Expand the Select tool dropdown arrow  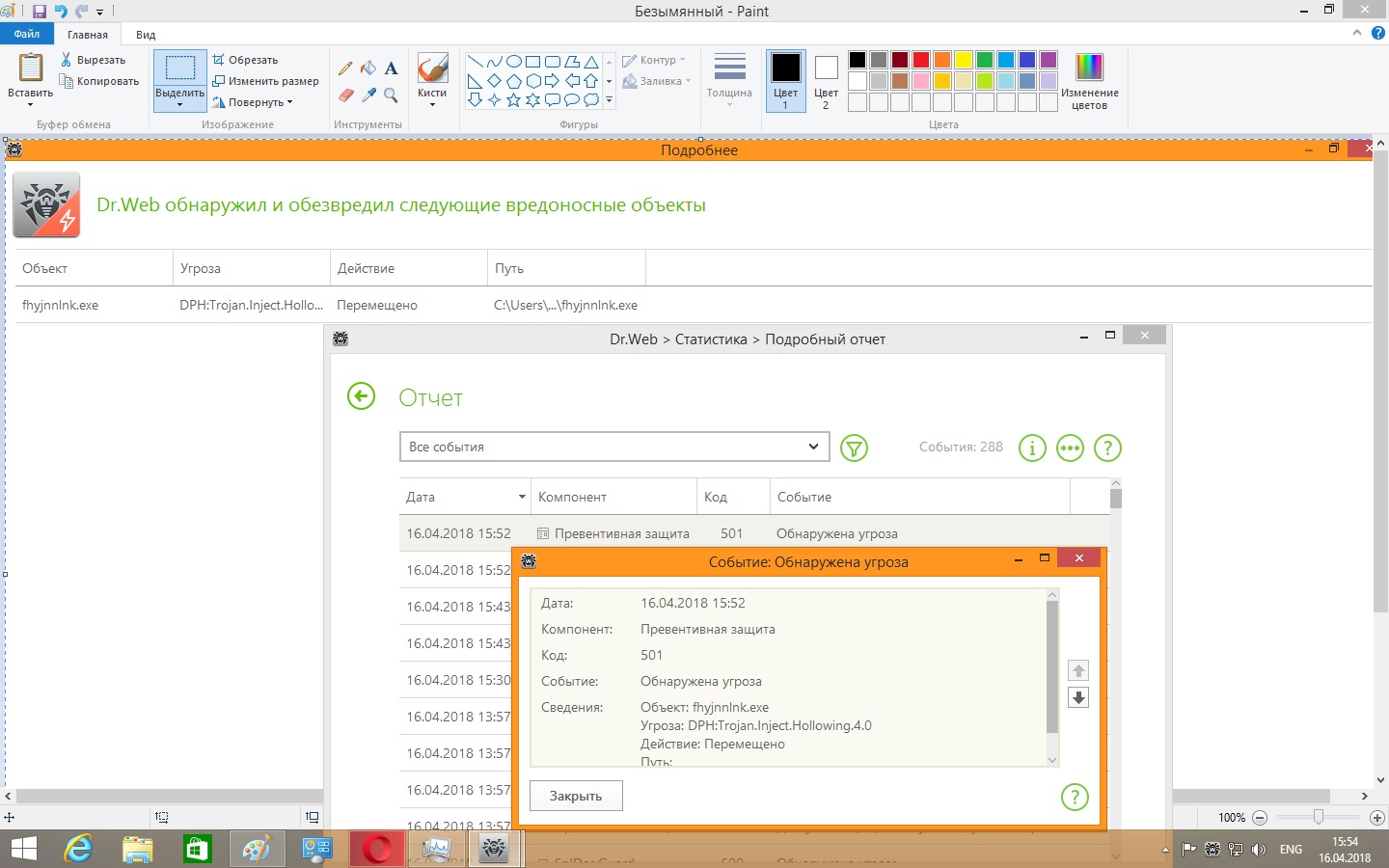179,104
